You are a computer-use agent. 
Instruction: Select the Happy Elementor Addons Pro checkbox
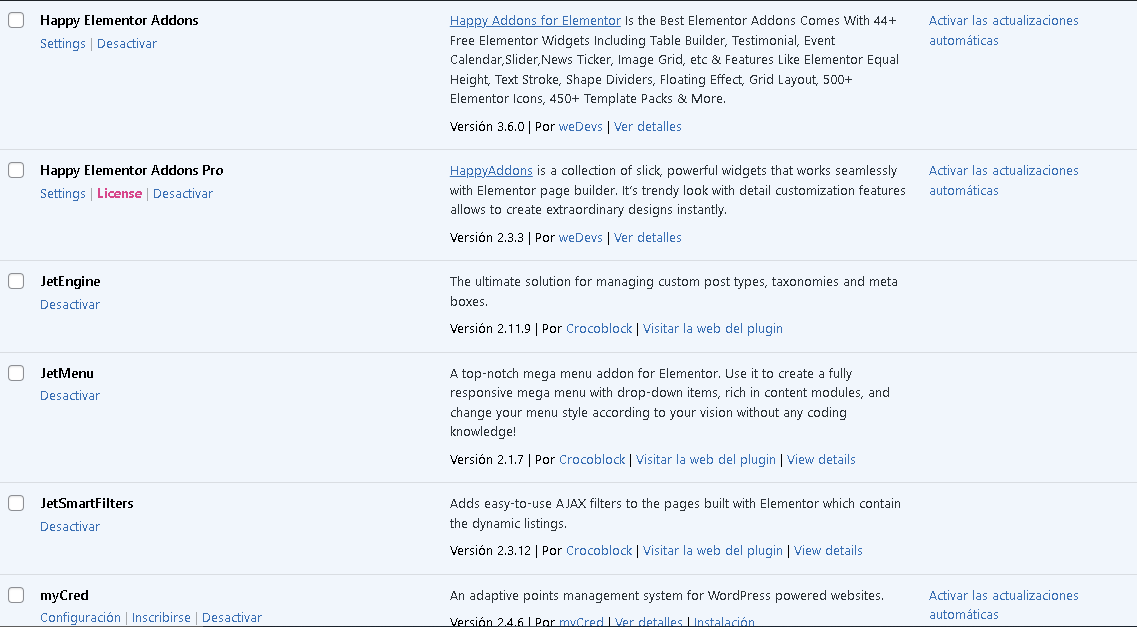pos(16,170)
